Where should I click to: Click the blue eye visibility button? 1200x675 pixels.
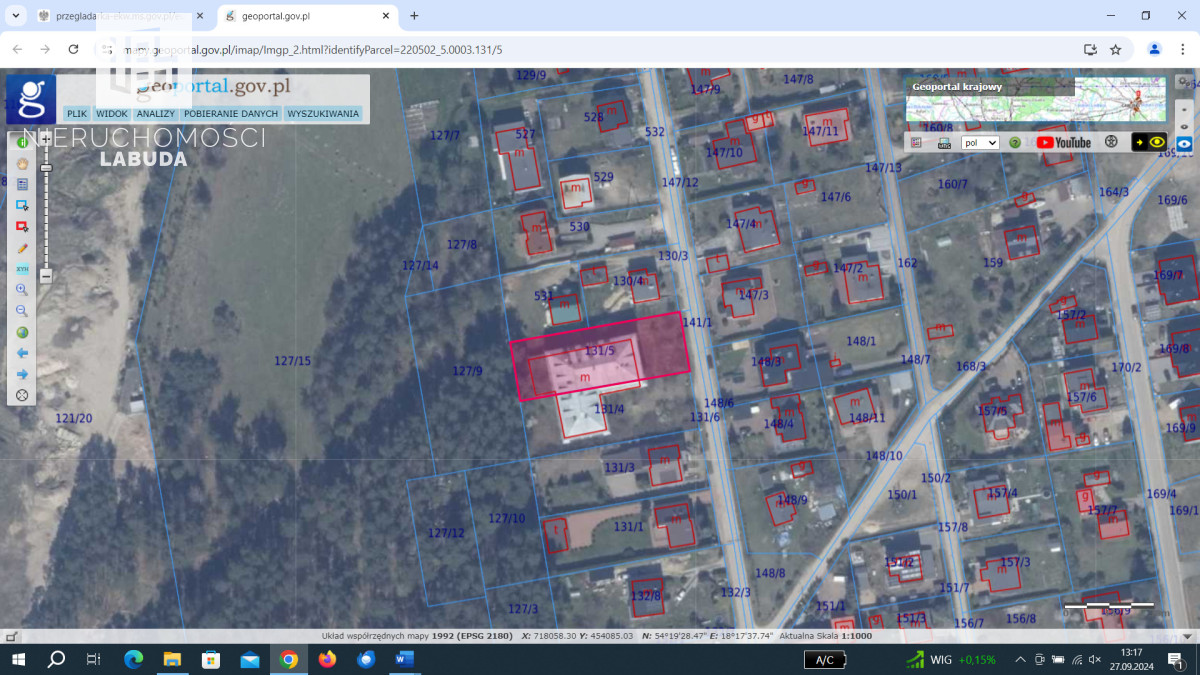pos(1184,143)
